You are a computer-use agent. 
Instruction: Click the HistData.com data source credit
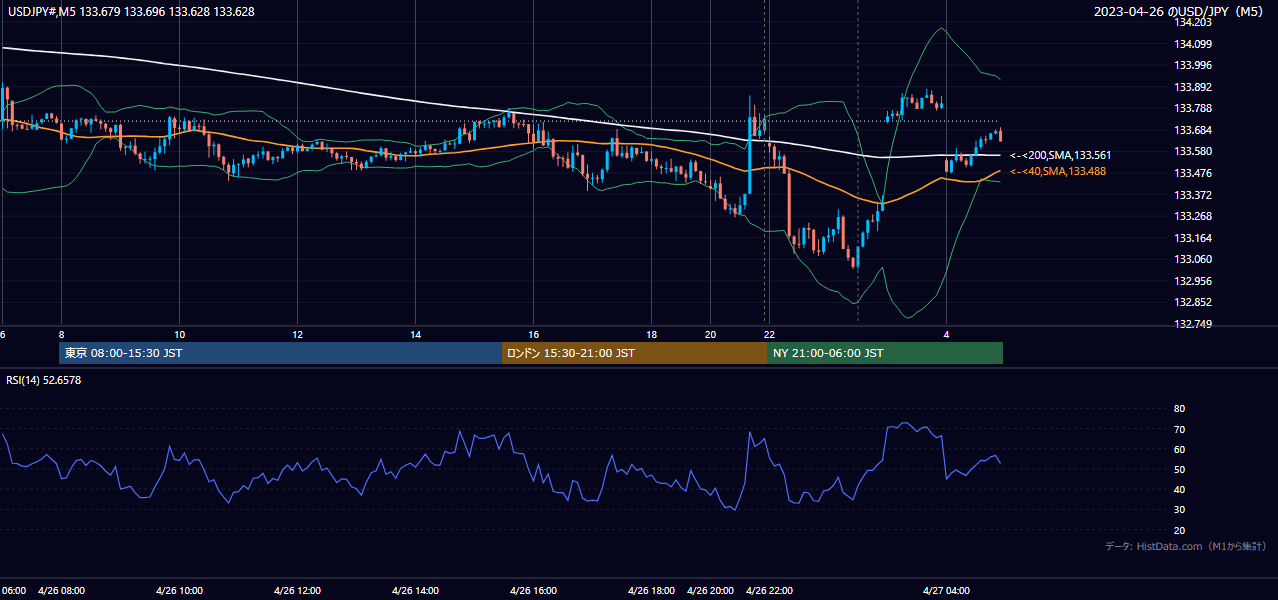point(1187,546)
